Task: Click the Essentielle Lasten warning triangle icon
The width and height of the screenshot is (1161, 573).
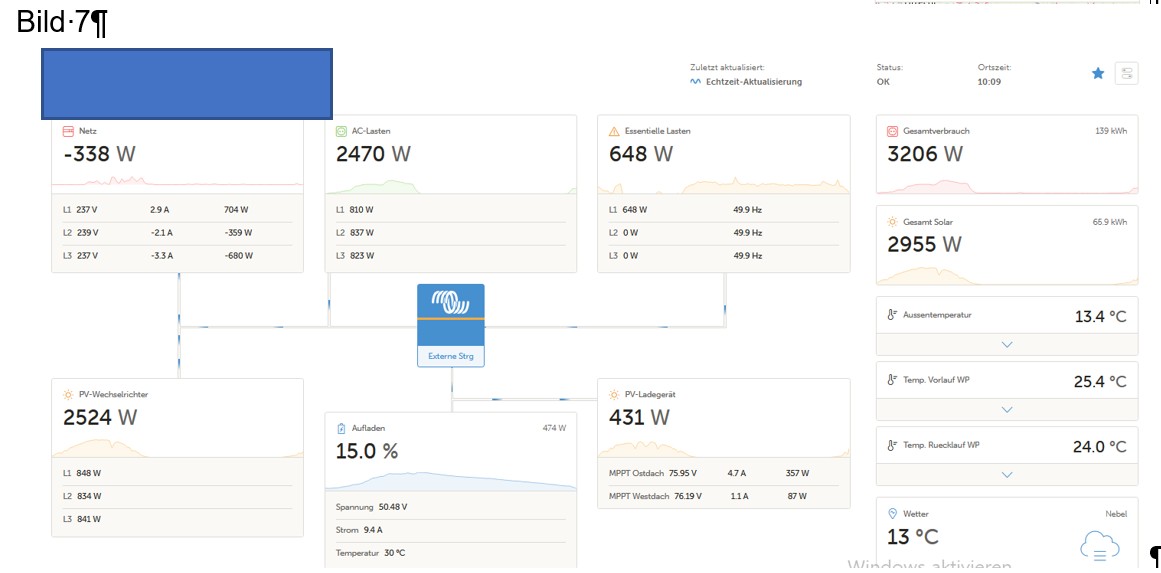Action: point(614,131)
